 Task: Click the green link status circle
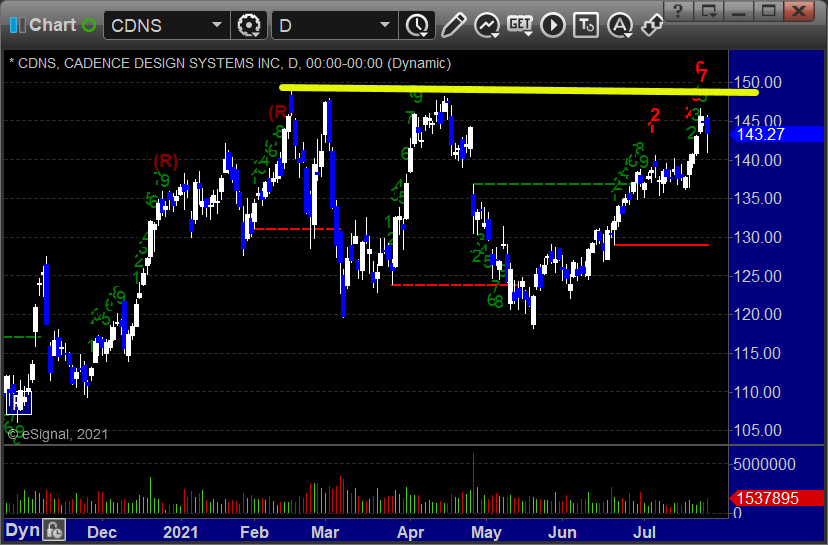[89, 25]
